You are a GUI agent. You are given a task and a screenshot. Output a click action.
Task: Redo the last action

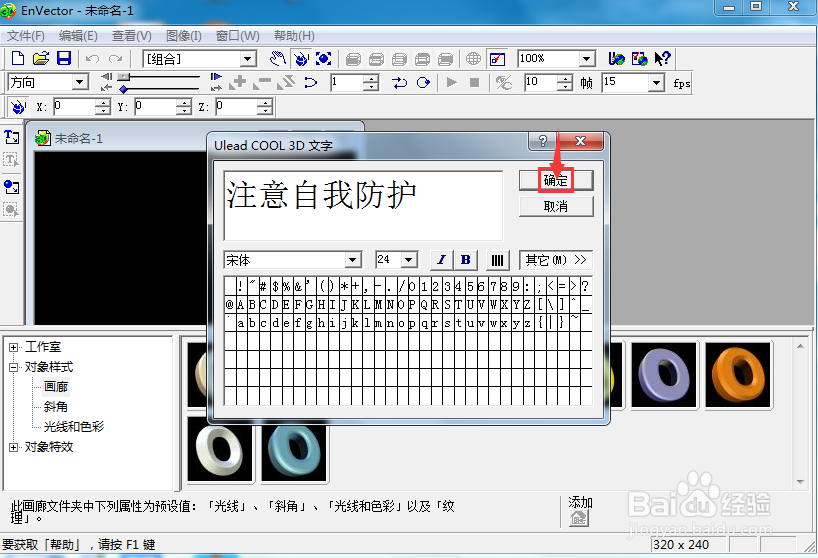(115, 59)
